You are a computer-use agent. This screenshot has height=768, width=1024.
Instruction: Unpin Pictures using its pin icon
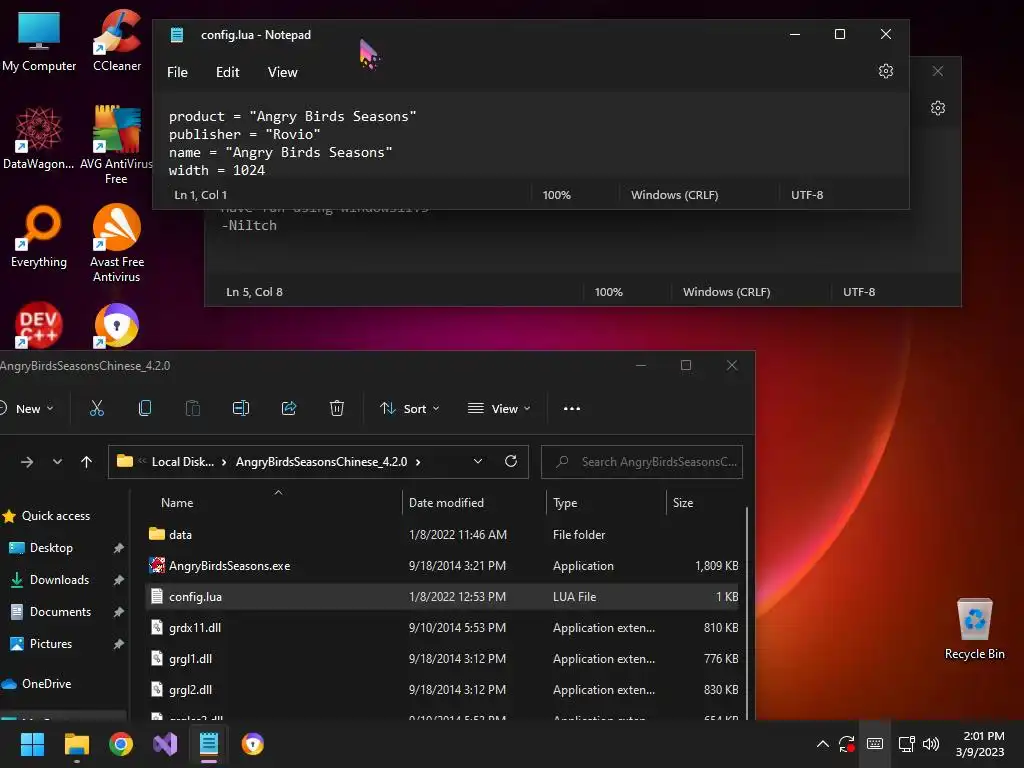pyautogui.click(x=118, y=644)
